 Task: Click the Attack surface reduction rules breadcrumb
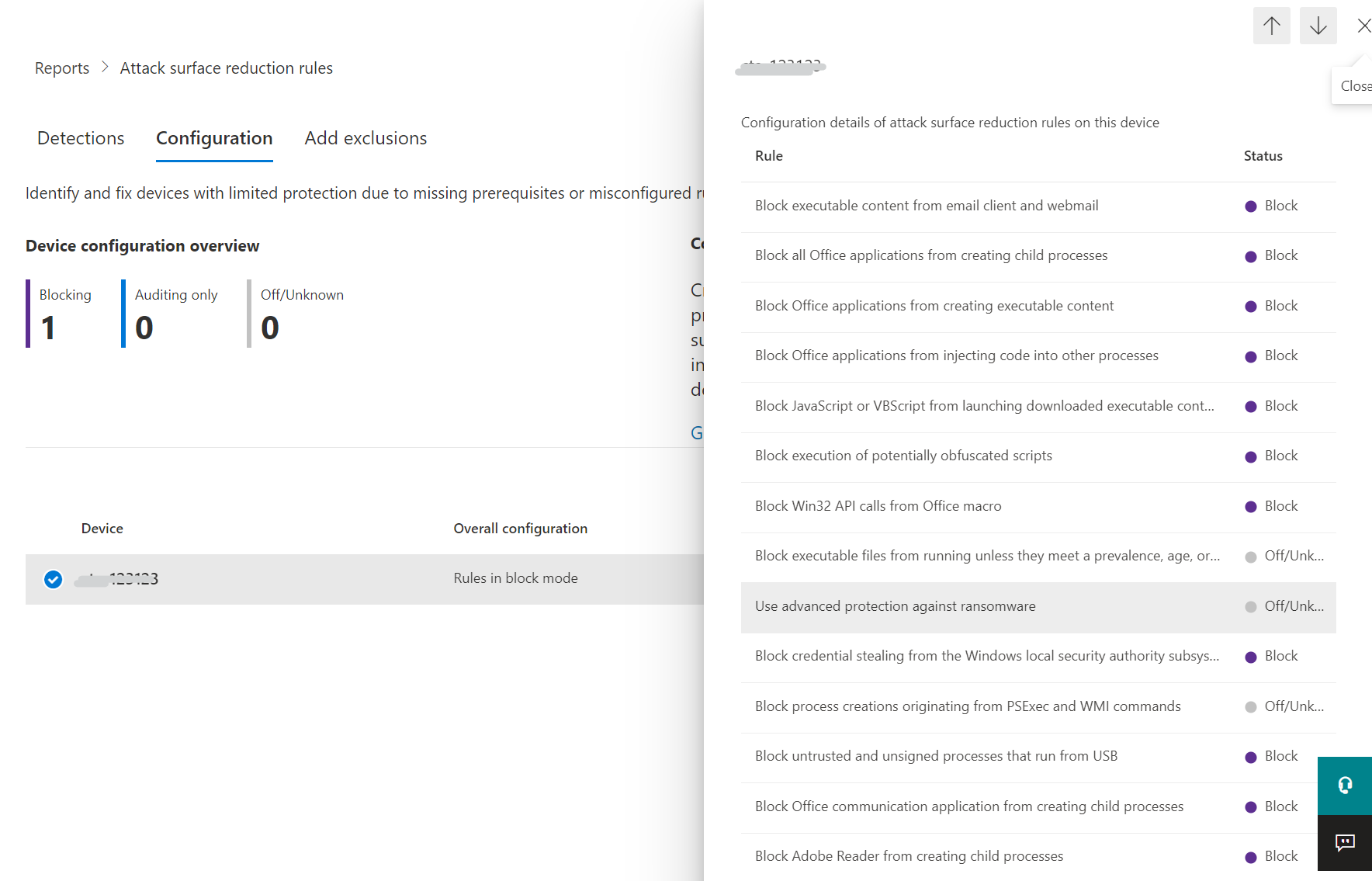click(226, 68)
